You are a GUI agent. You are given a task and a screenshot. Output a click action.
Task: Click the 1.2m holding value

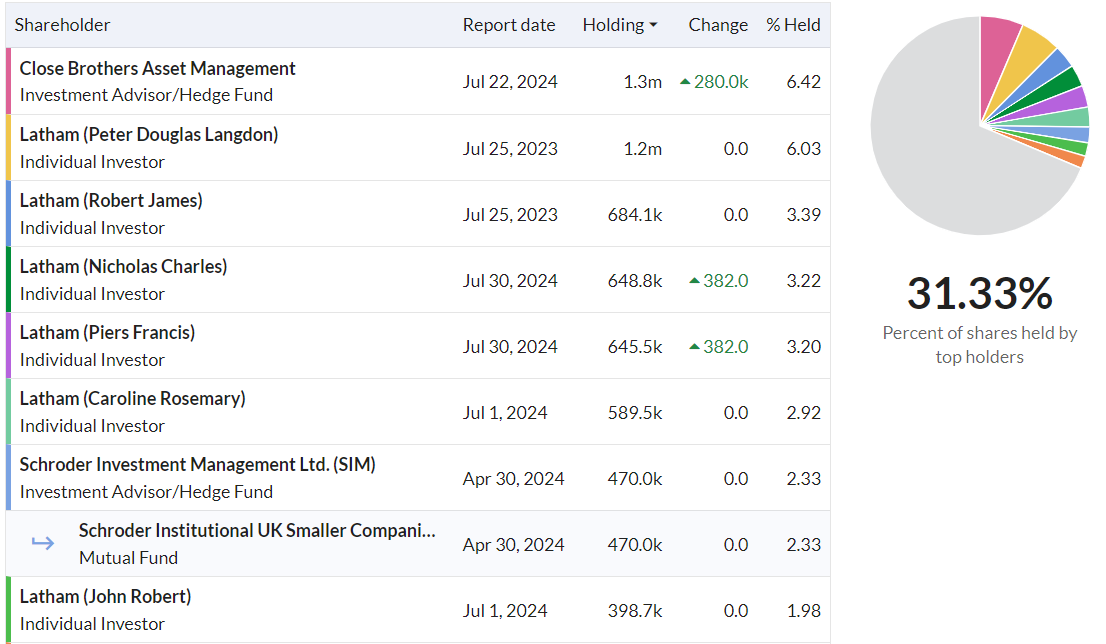click(643, 149)
